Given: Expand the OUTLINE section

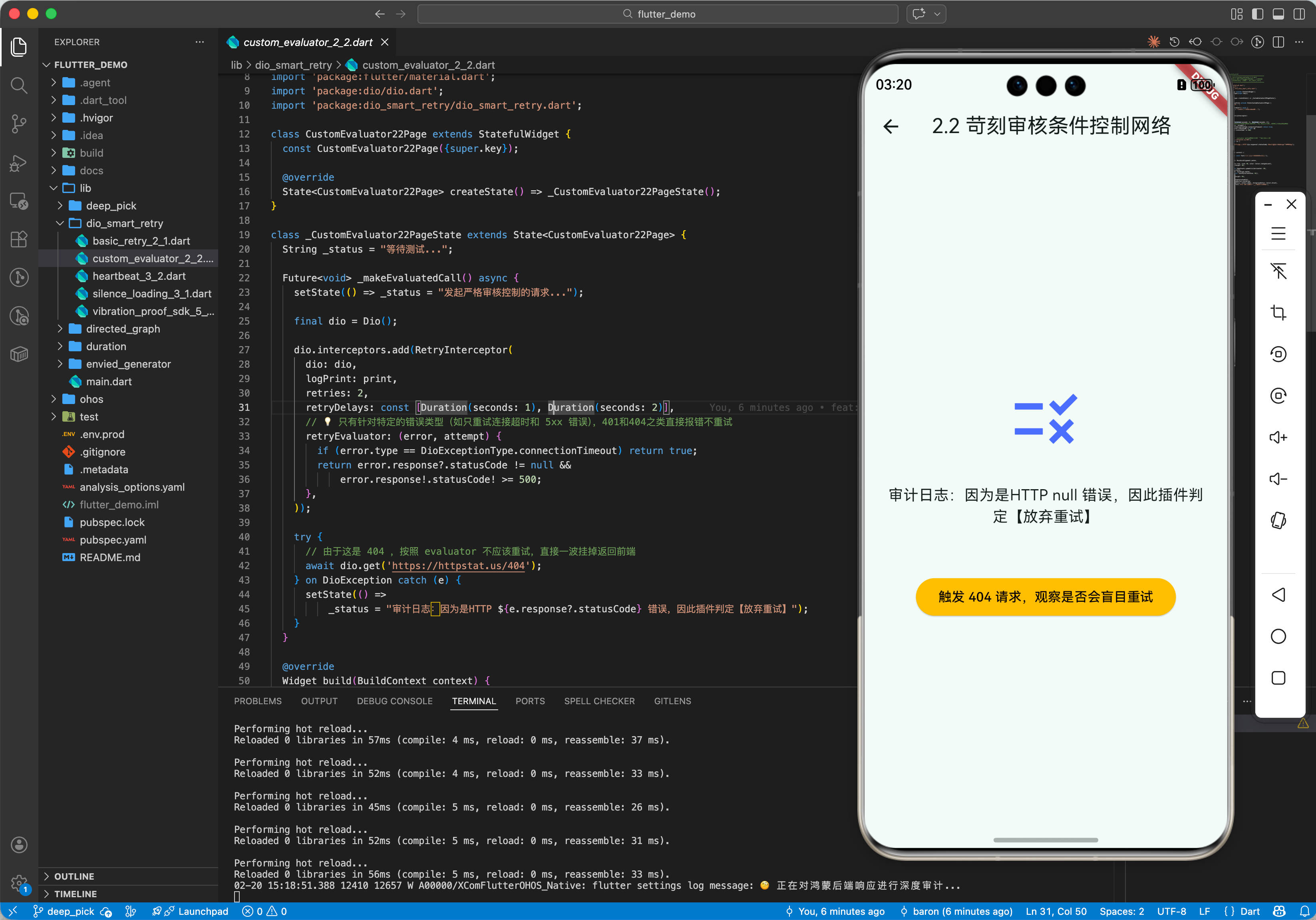Looking at the screenshot, I should click(74, 876).
